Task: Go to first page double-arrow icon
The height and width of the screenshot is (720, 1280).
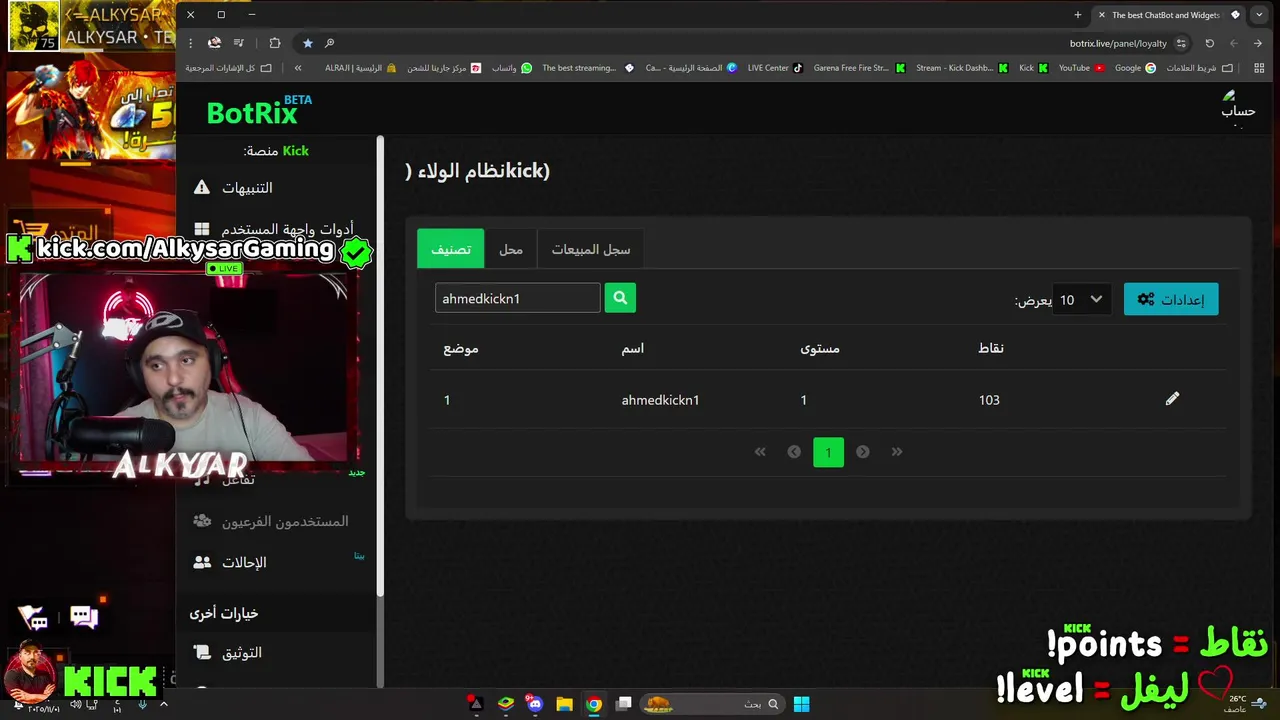Action: 760,452
